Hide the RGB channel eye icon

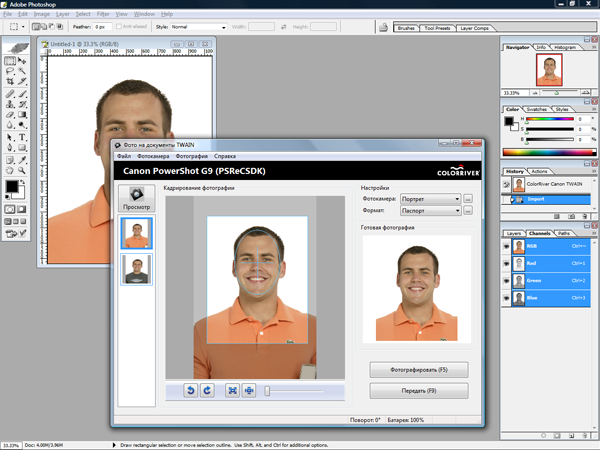click(x=506, y=246)
